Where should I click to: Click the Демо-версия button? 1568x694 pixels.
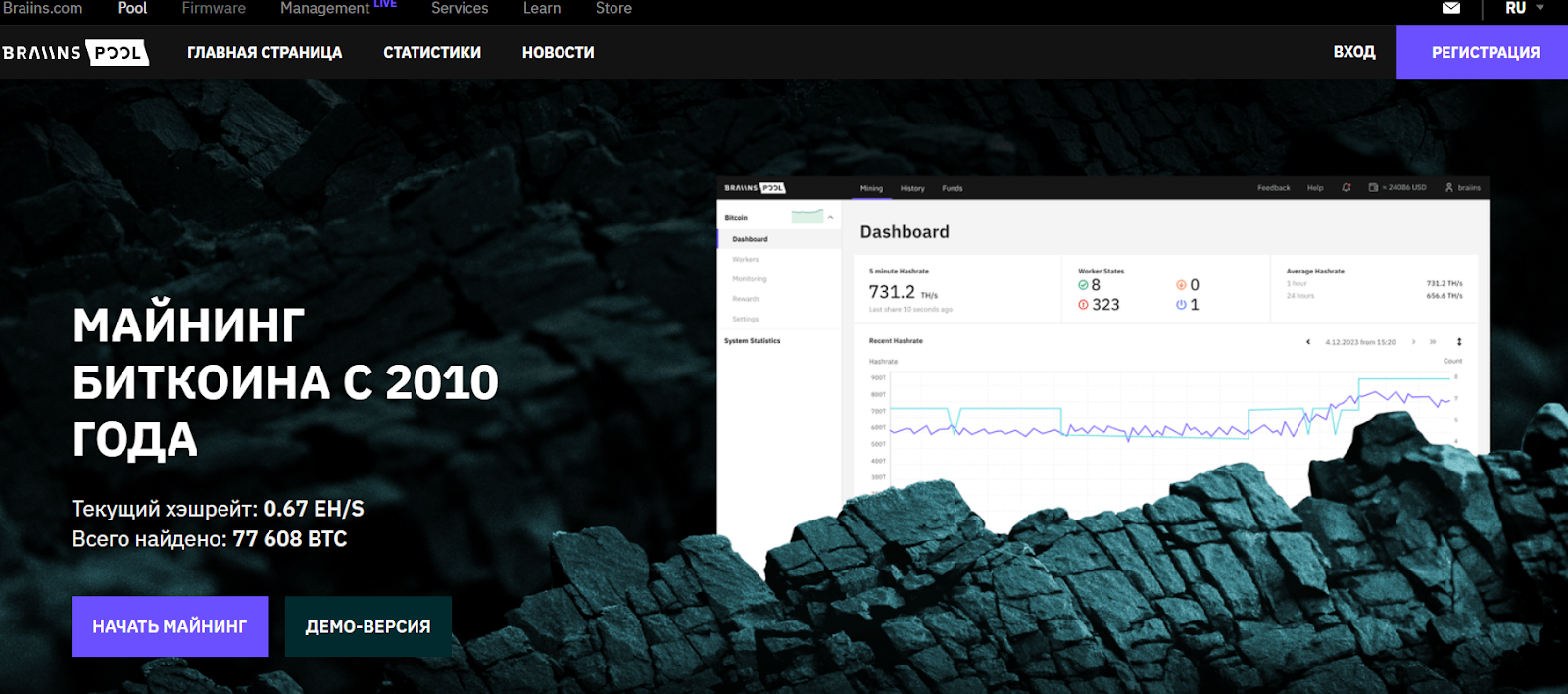click(x=367, y=626)
